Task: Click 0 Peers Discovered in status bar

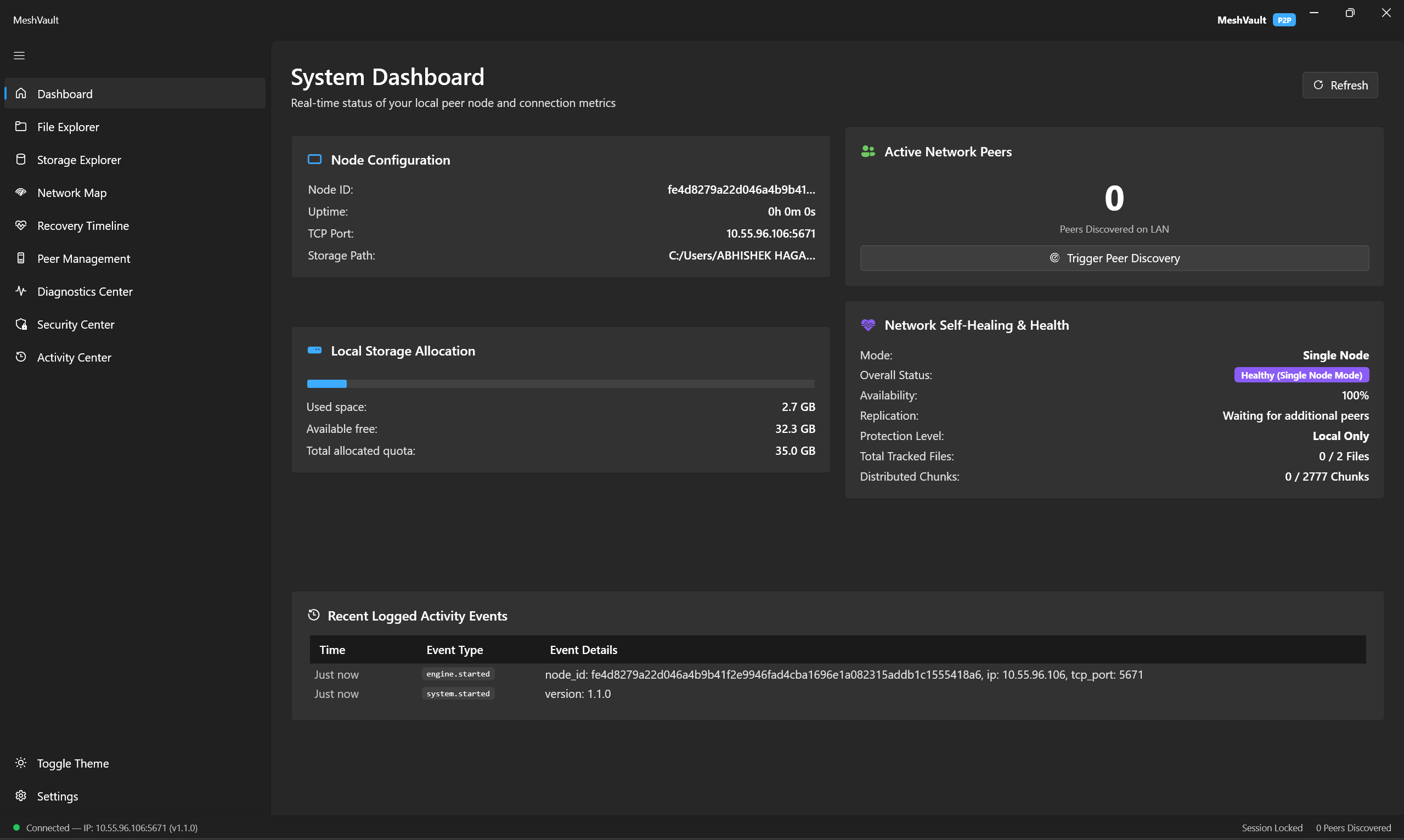Action: 1353,827
